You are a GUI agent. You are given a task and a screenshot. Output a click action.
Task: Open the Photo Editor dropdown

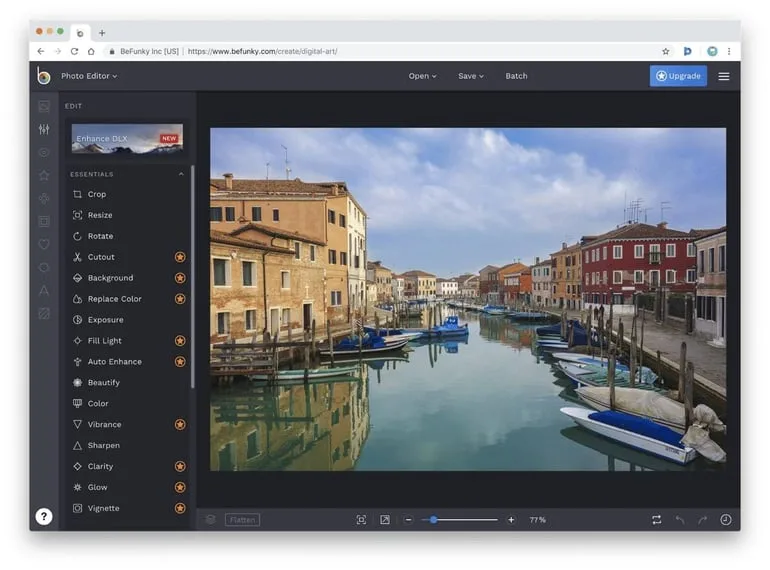(88, 76)
